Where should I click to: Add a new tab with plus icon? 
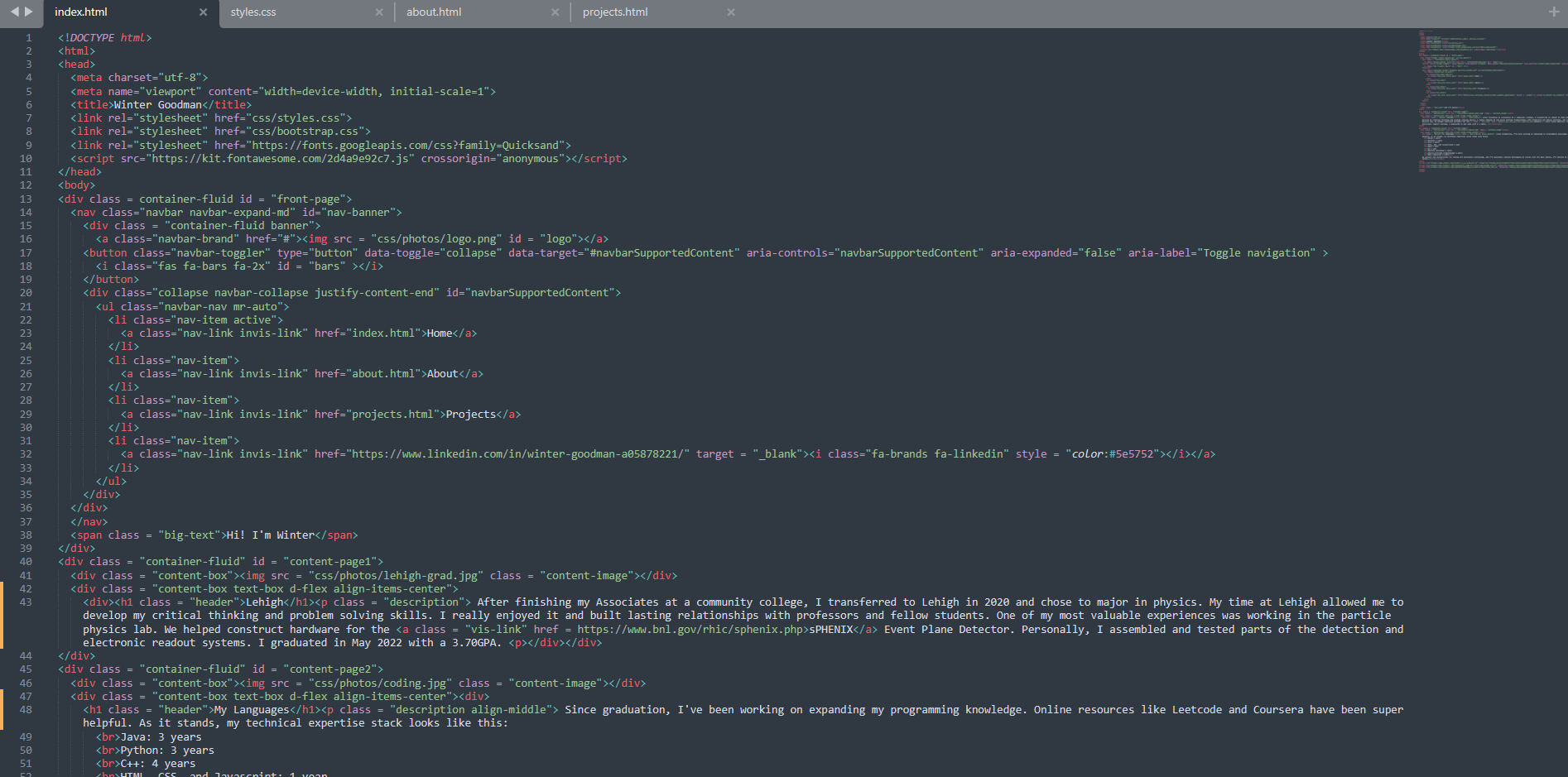pos(1554,12)
